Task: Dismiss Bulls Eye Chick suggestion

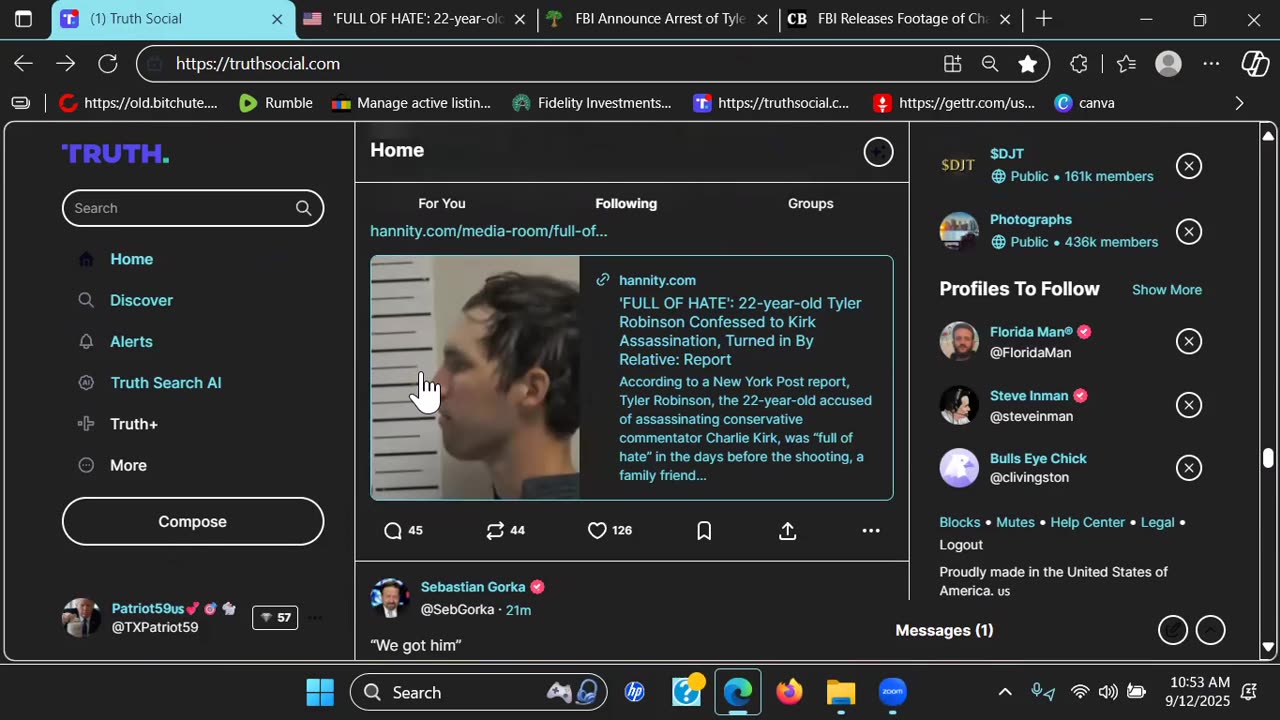Action: pyautogui.click(x=1189, y=468)
